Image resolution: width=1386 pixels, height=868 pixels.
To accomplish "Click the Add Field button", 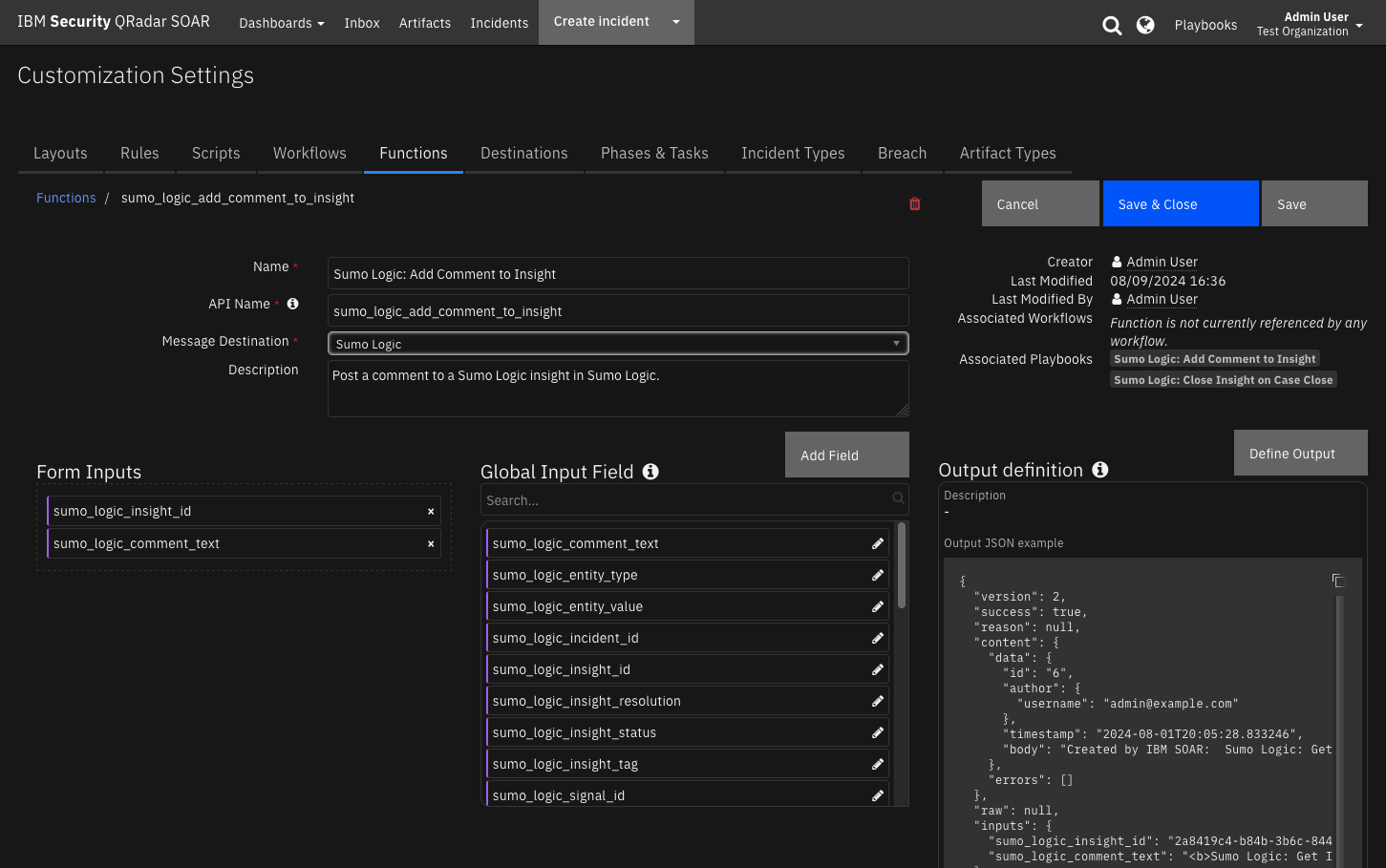I will click(847, 455).
